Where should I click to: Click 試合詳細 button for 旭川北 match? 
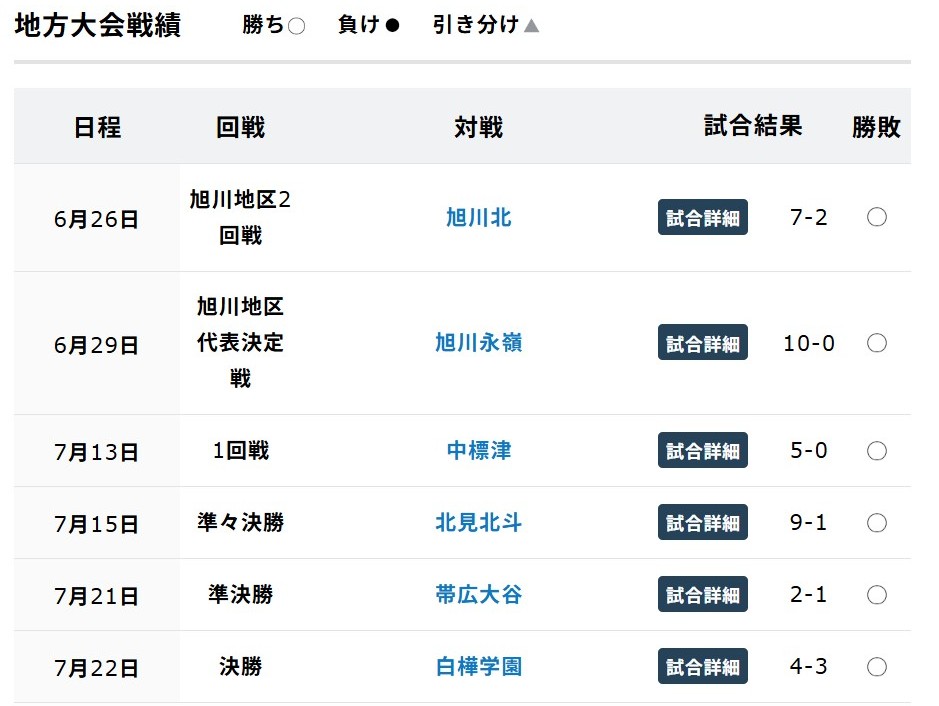pyautogui.click(x=702, y=217)
